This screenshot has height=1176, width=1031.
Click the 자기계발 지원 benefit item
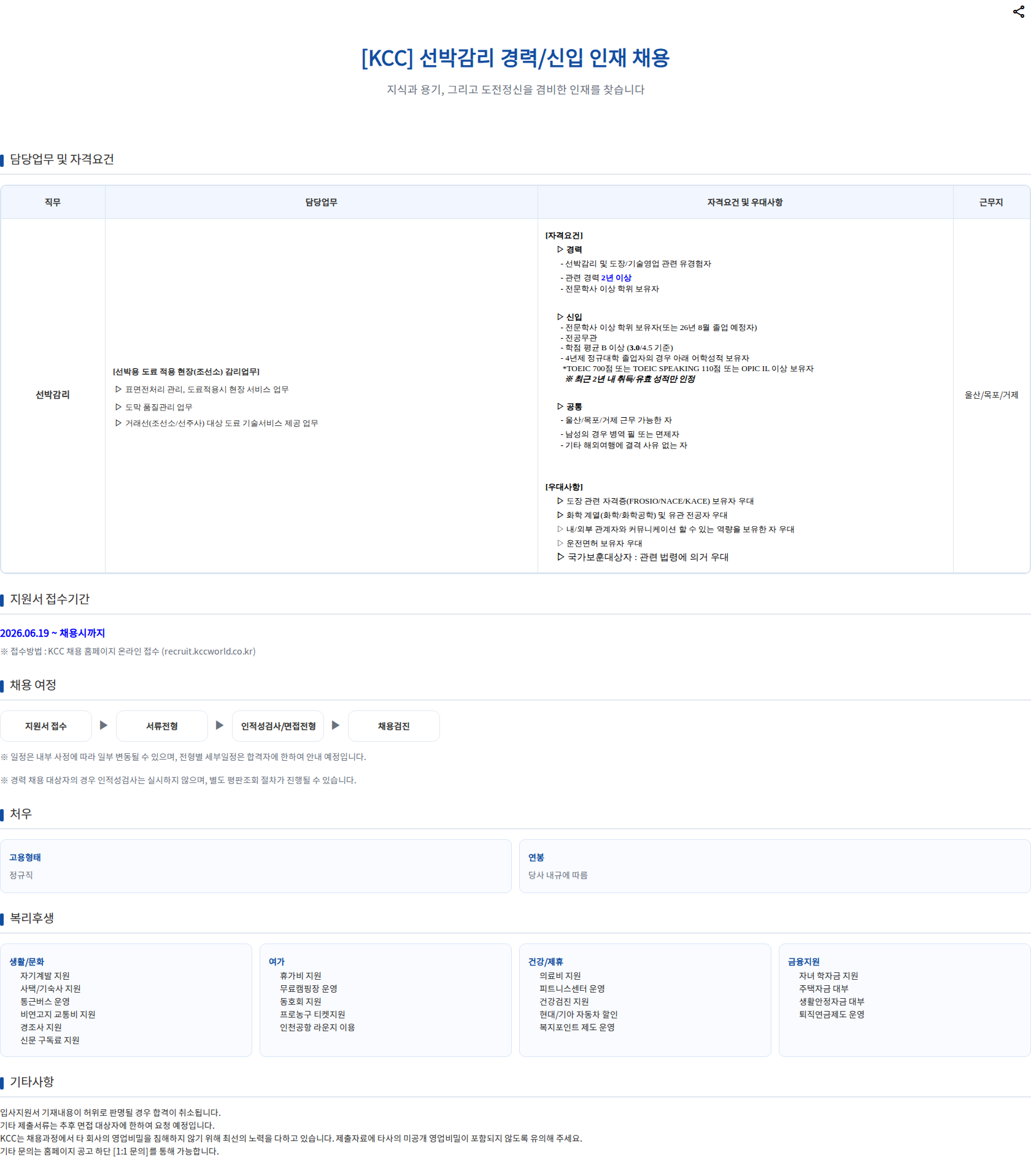point(45,976)
